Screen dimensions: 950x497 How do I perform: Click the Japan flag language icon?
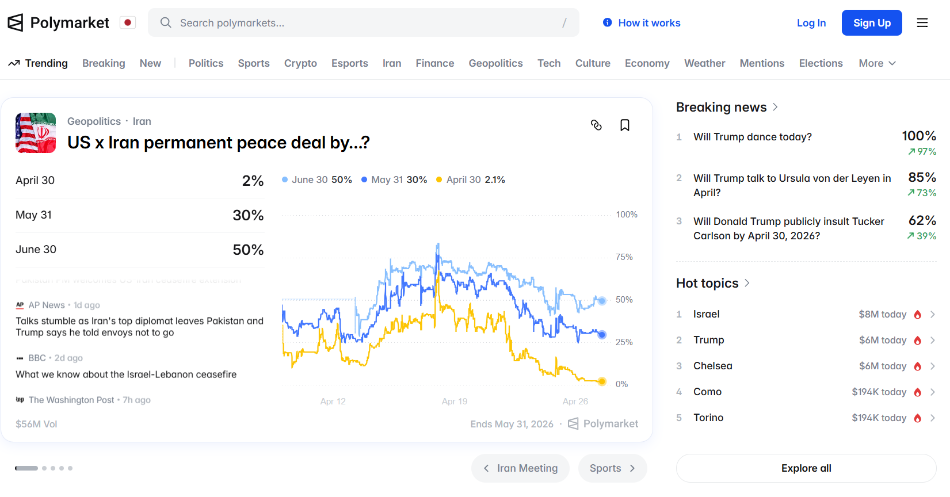(127, 22)
